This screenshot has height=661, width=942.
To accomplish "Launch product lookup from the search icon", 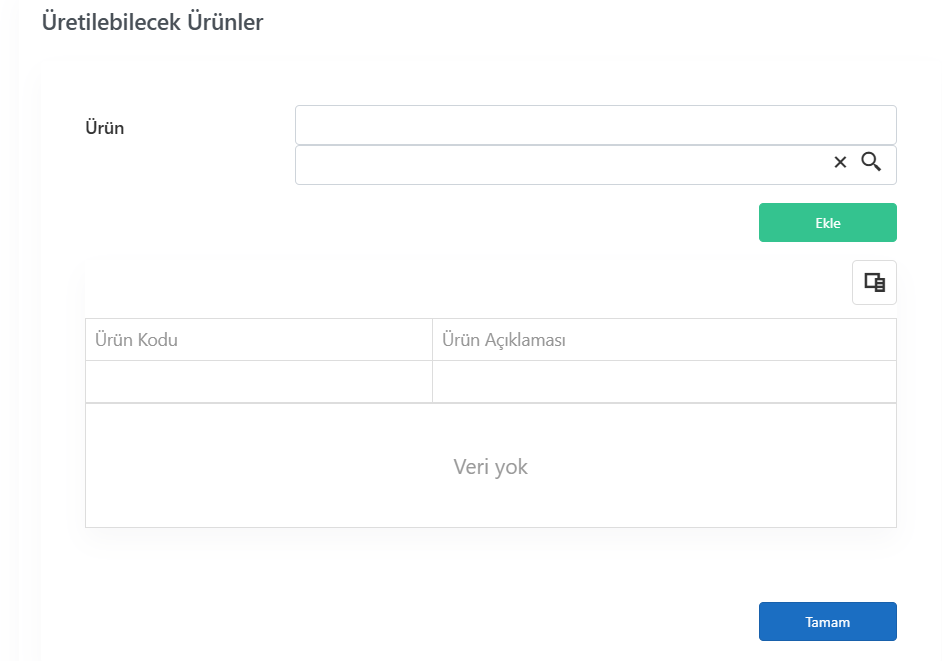I will tap(871, 162).
